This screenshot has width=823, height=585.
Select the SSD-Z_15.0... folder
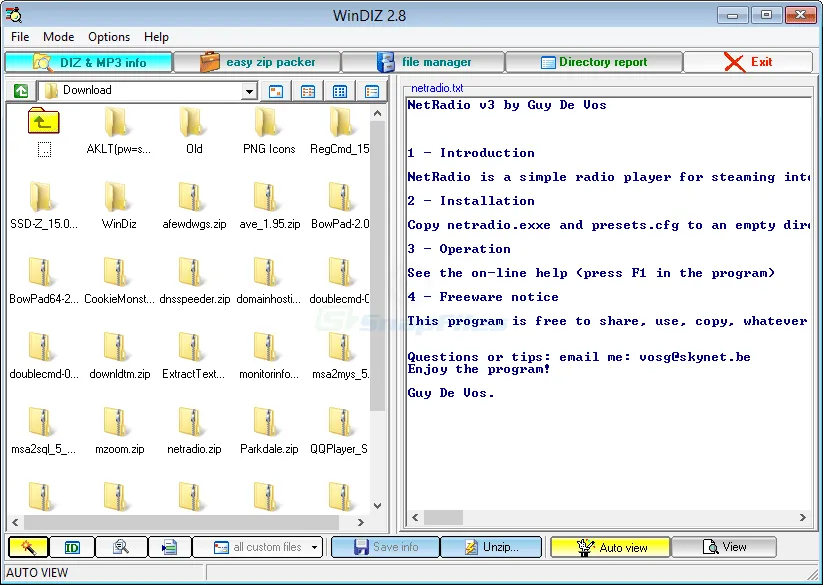click(44, 205)
